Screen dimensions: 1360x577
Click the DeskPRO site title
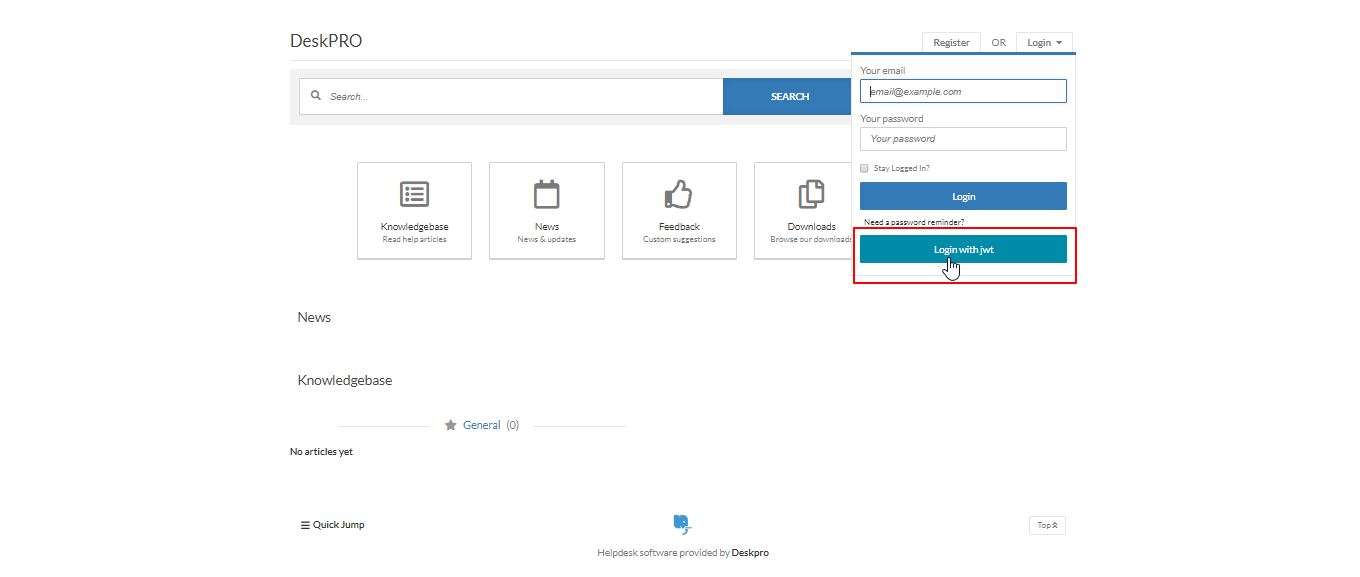pyautogui.click(x=326, y=41)
